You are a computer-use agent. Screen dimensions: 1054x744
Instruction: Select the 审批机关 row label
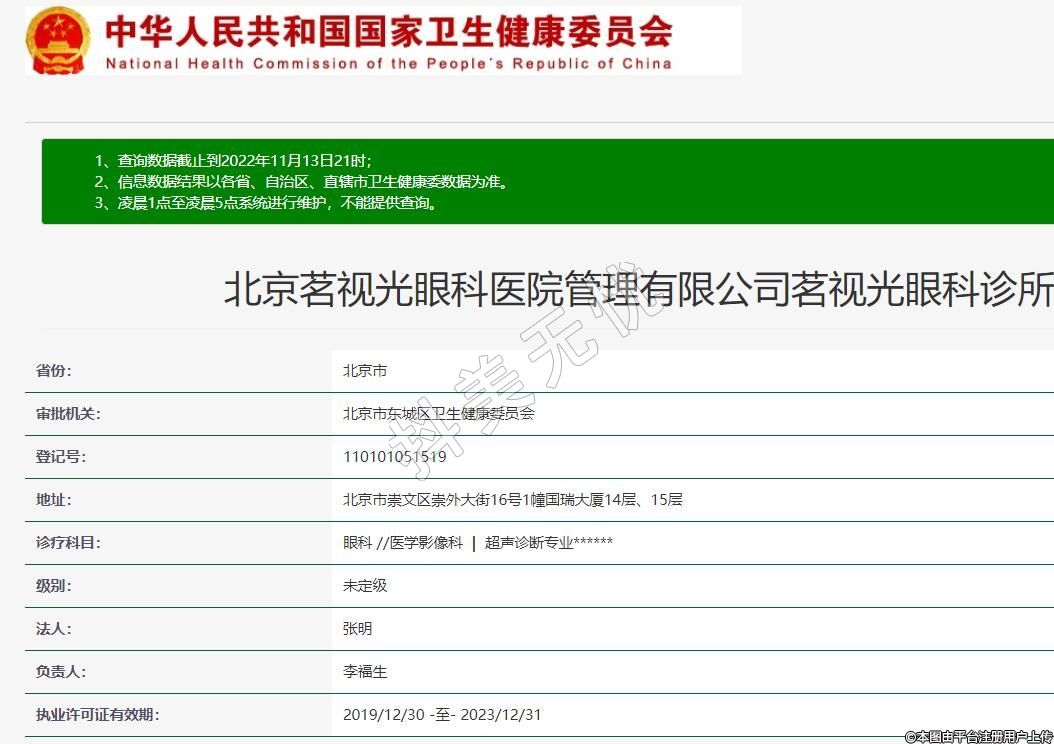coord(68,414)
